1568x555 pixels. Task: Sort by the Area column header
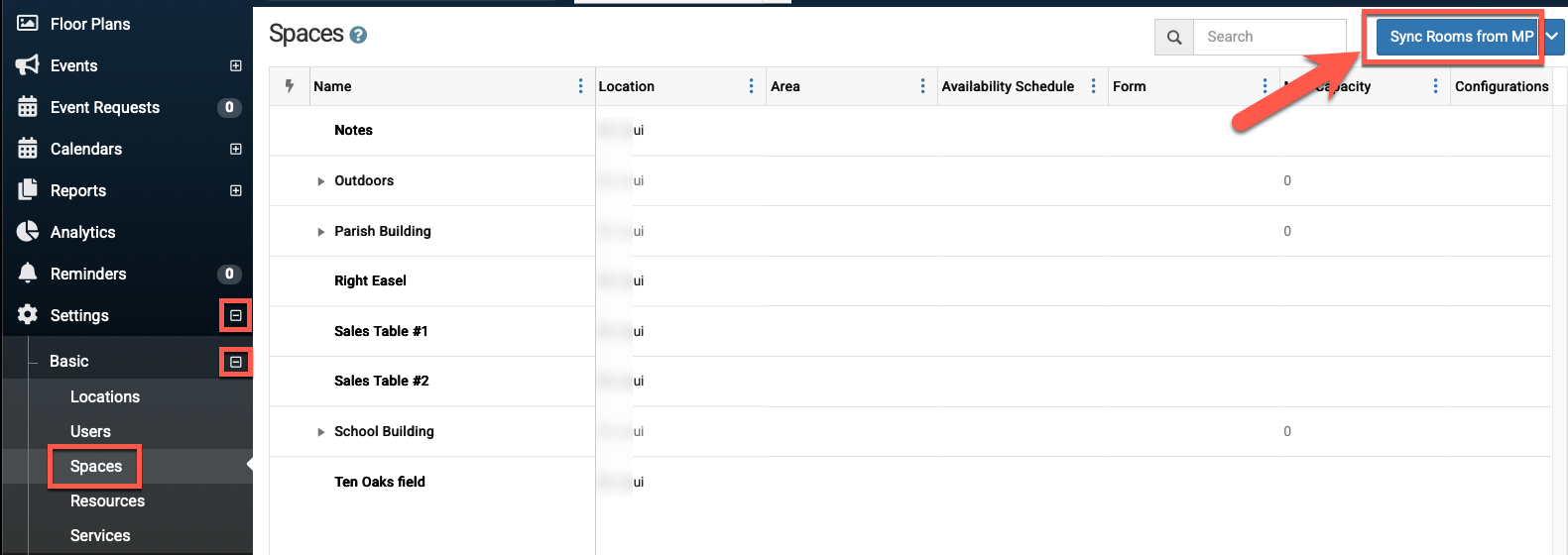click(784, 86)
